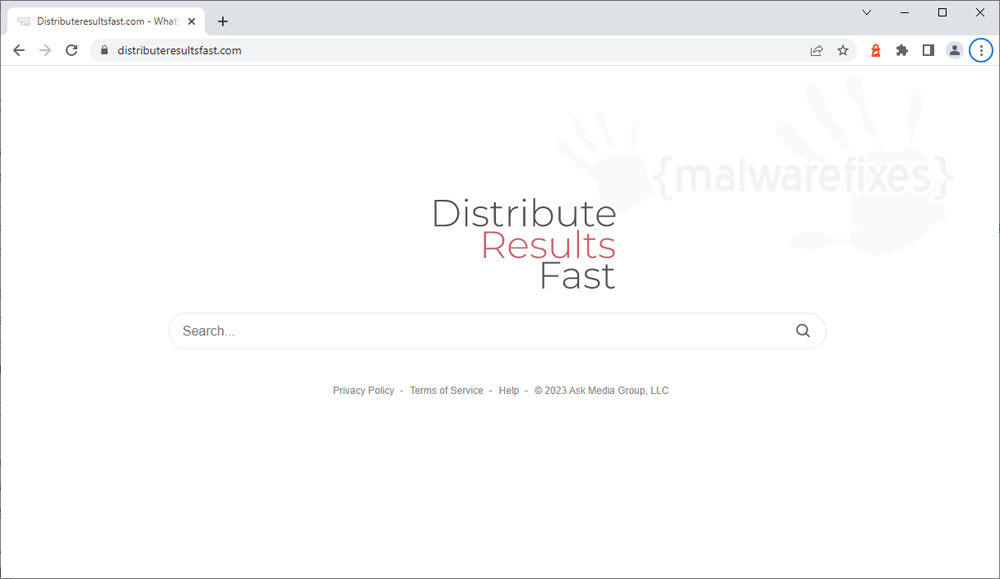This screenshot has height=579, width=1000.
Task: Close the Chrome window
Action: pos(980,13)
